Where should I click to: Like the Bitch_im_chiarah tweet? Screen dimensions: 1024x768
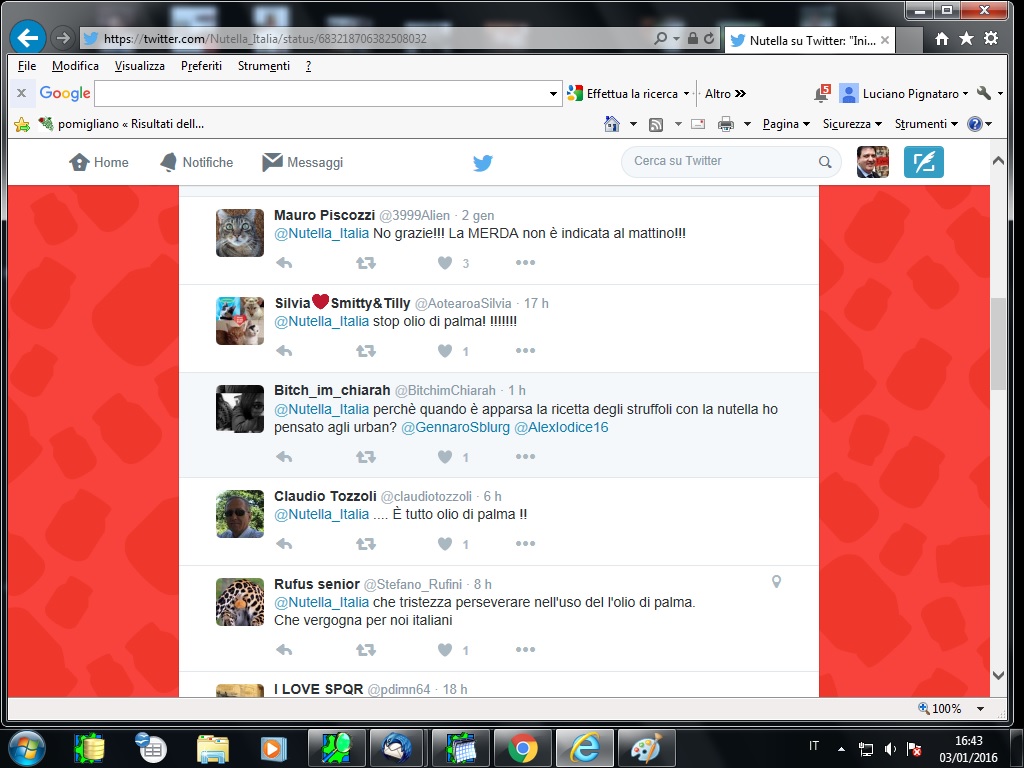(445, 457)
